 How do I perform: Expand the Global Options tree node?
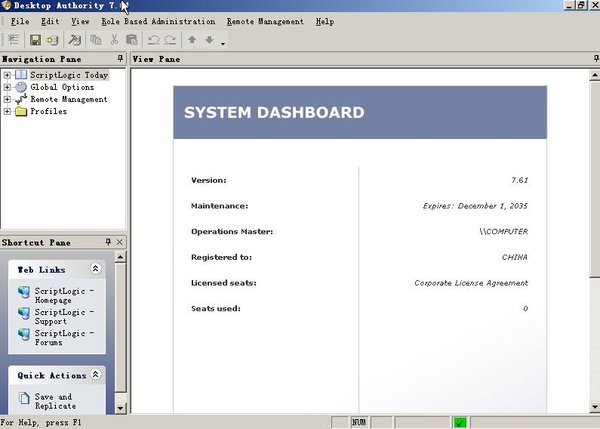tap(7, 87)
